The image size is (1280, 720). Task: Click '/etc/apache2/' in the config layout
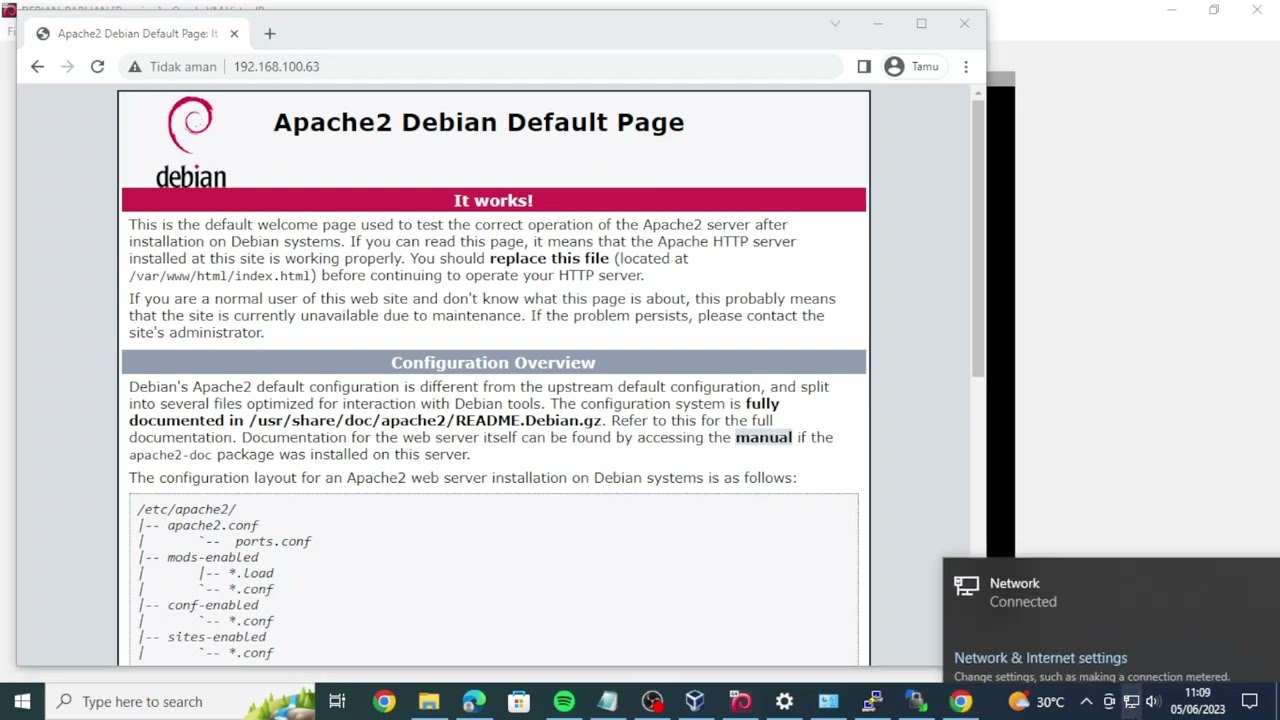click(x=186, y=509)
